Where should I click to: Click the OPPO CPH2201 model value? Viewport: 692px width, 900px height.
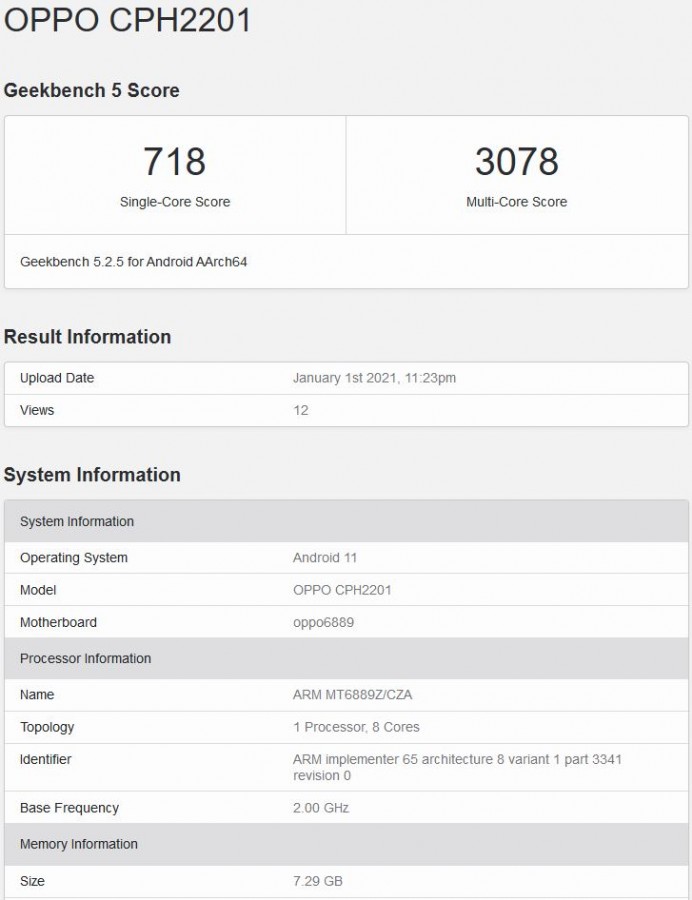(x=342, y=590)
